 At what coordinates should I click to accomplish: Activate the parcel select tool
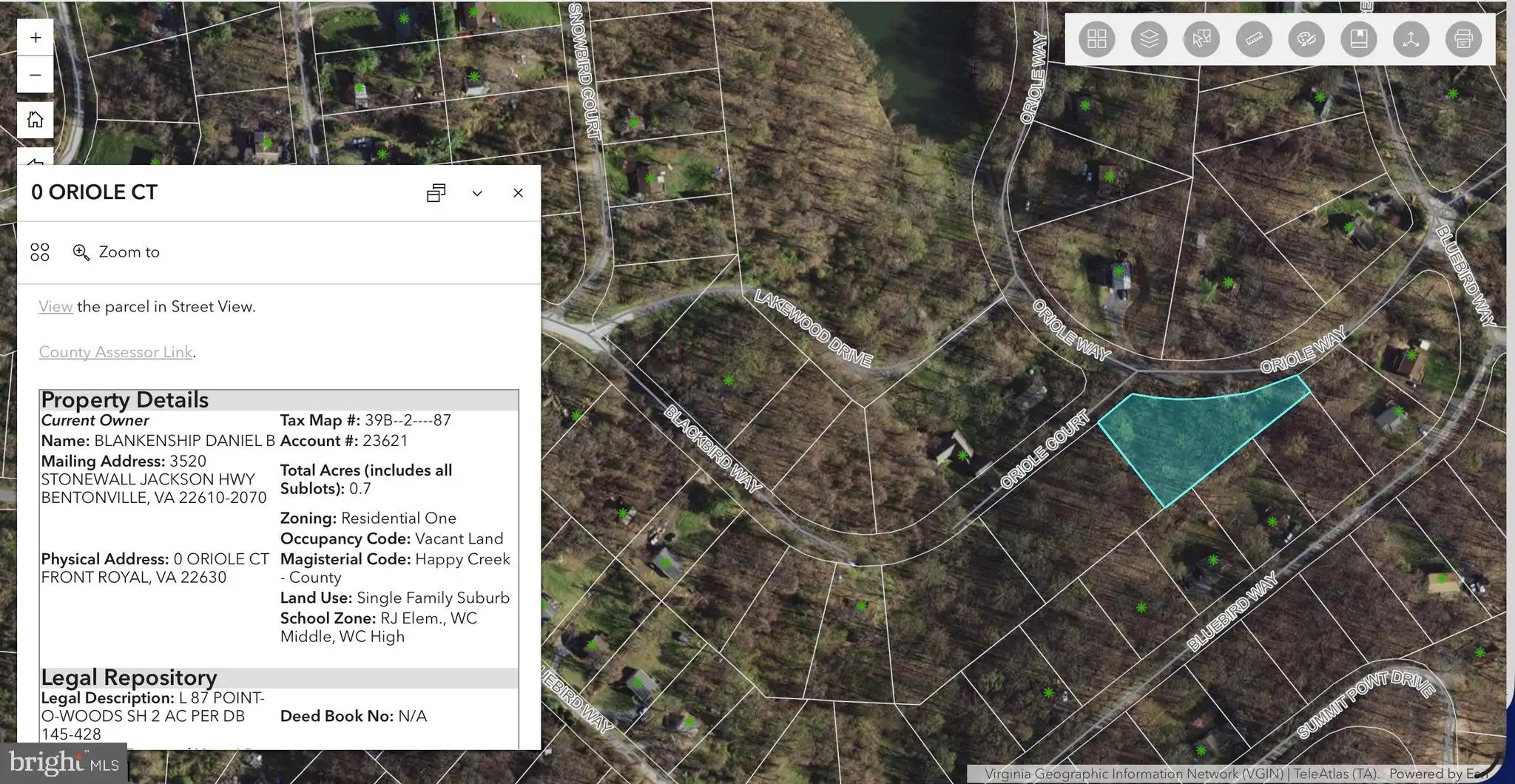click(1201, 39)
